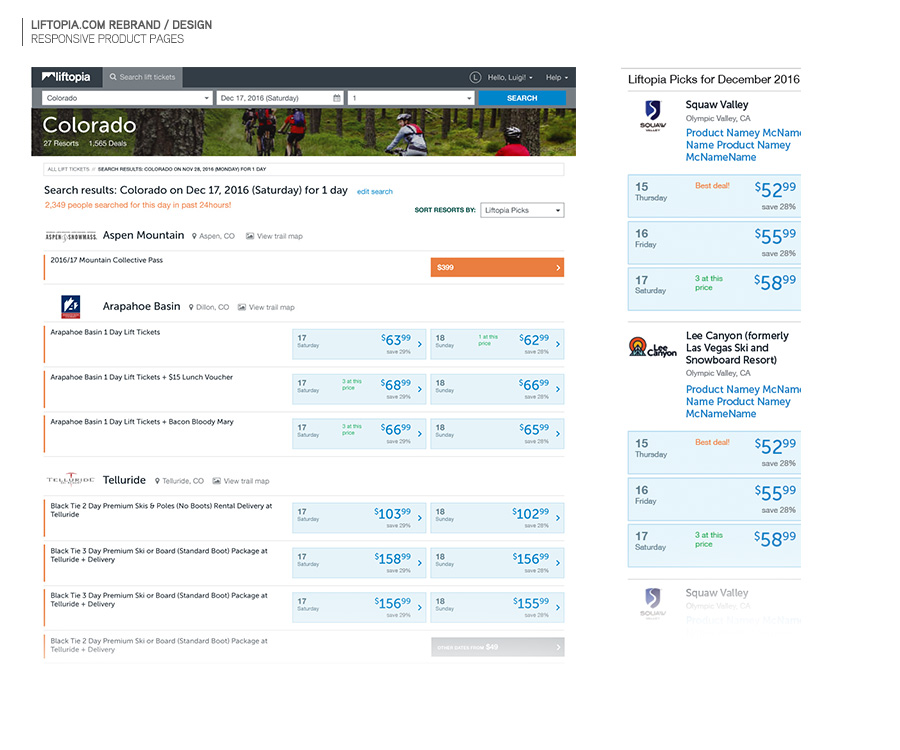Click Lee Canyon Product Namey link
Image resolution: width=900 pixels, height=750 pixels.
pos(743,402)
